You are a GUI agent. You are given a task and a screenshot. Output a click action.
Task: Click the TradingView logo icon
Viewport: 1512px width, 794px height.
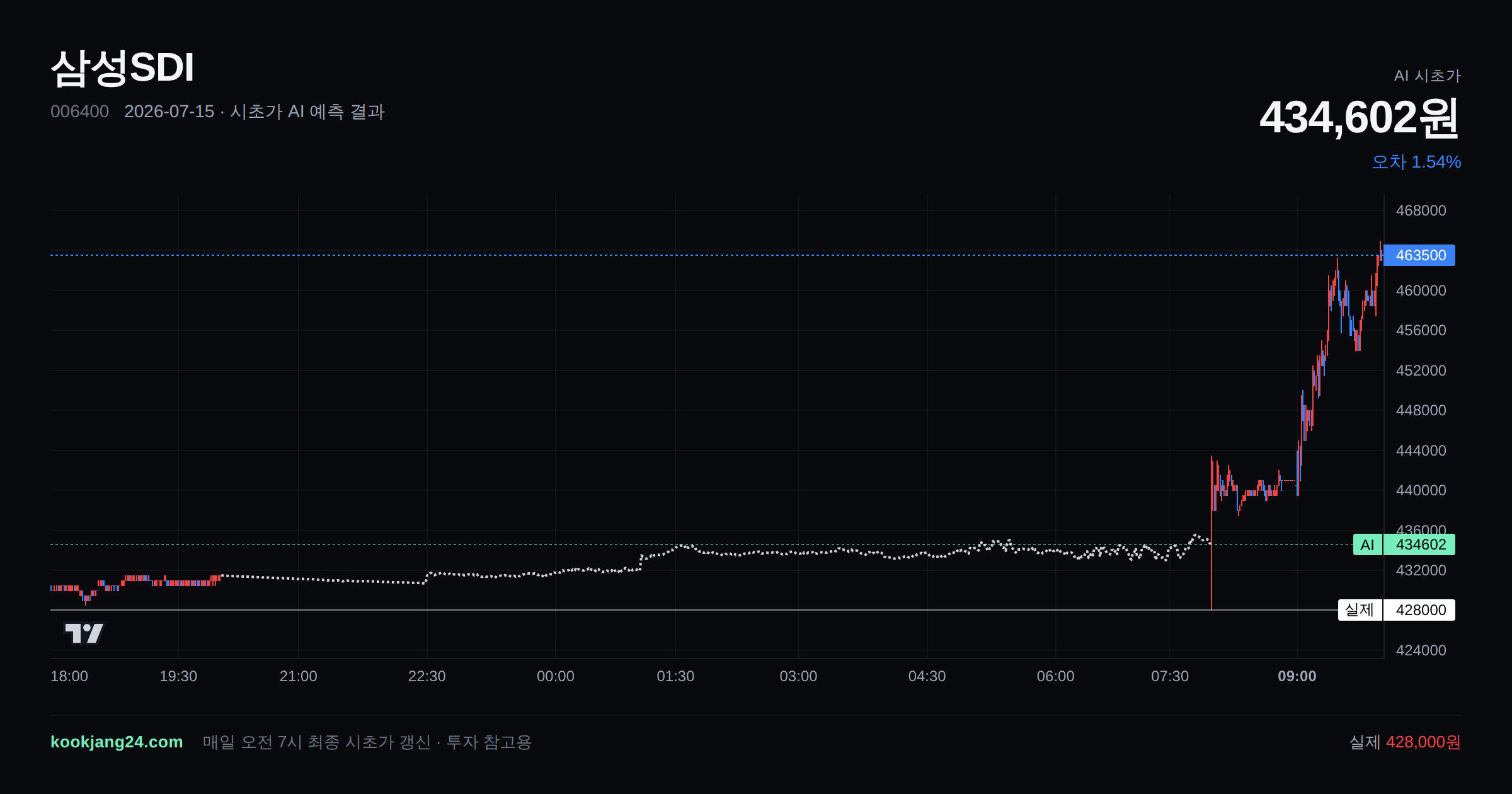point(84,633)
